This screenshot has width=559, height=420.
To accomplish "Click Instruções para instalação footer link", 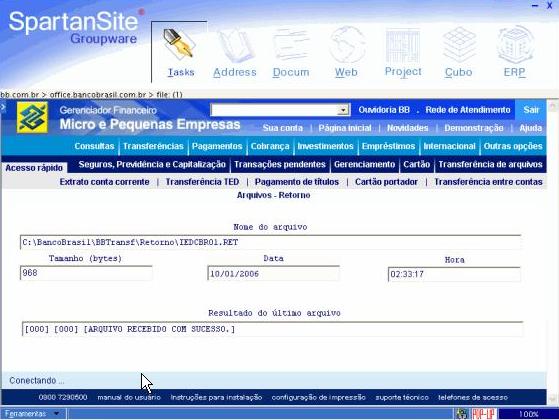I will point(216,397).
